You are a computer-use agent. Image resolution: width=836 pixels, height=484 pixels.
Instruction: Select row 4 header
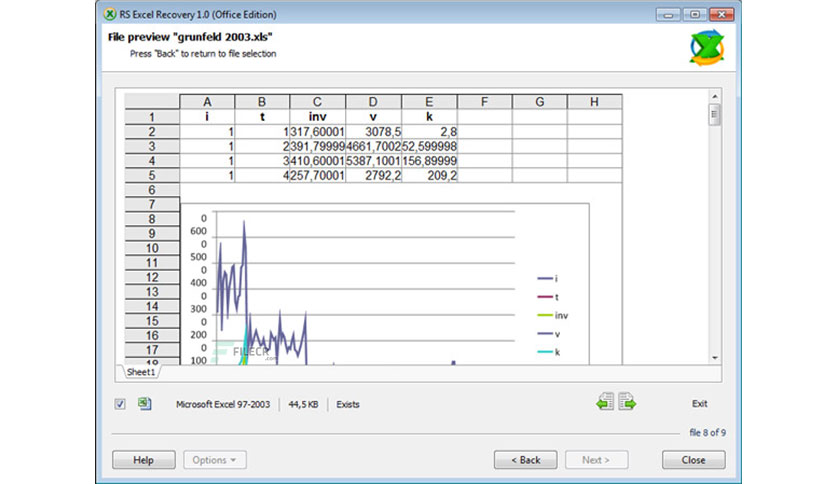[x=152, y=160]
